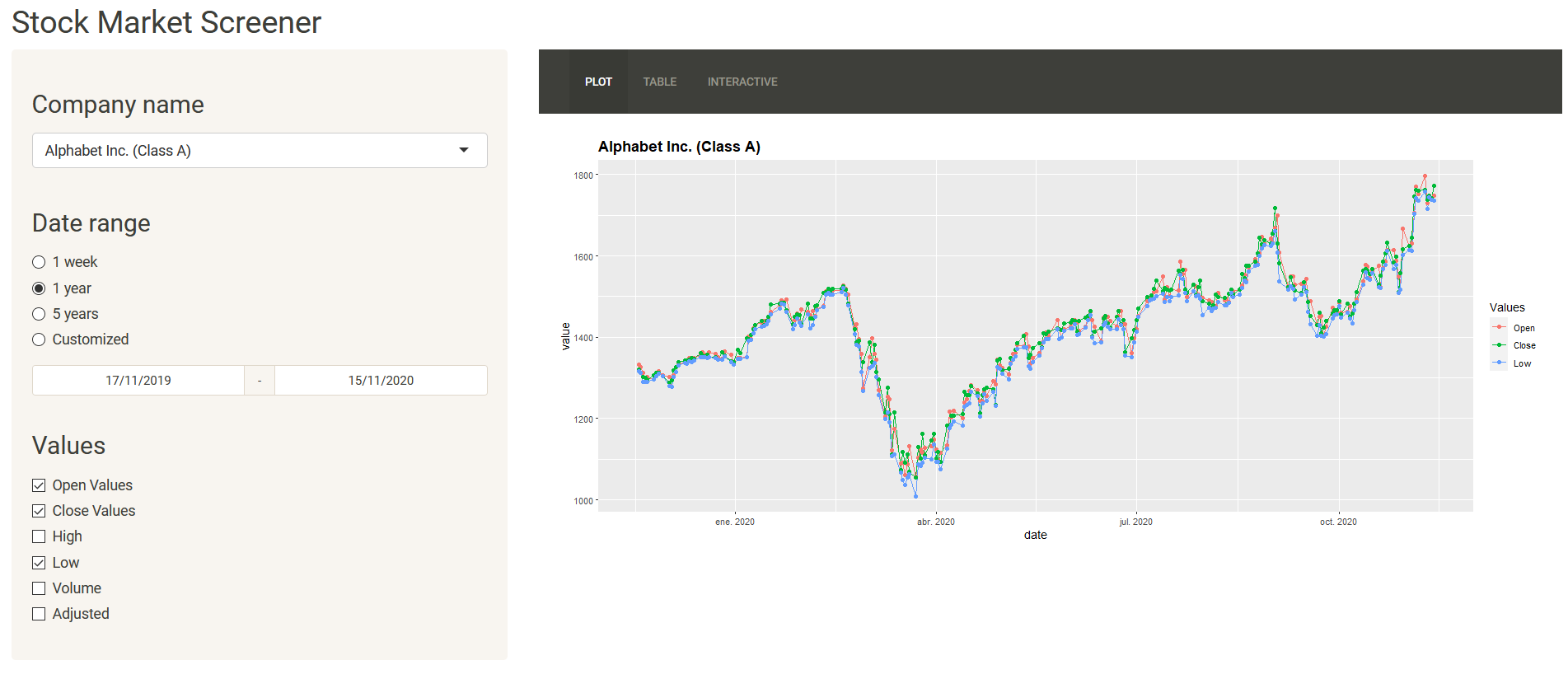Switch to the PLOT tab

(598, 82)
